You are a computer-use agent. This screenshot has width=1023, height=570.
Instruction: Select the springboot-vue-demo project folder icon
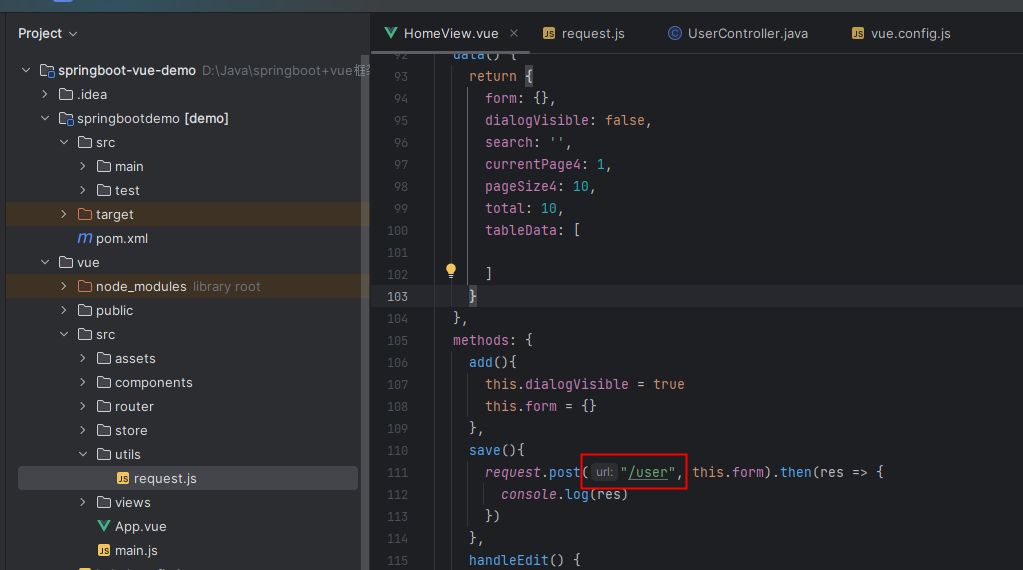click(x=47, y=70)
